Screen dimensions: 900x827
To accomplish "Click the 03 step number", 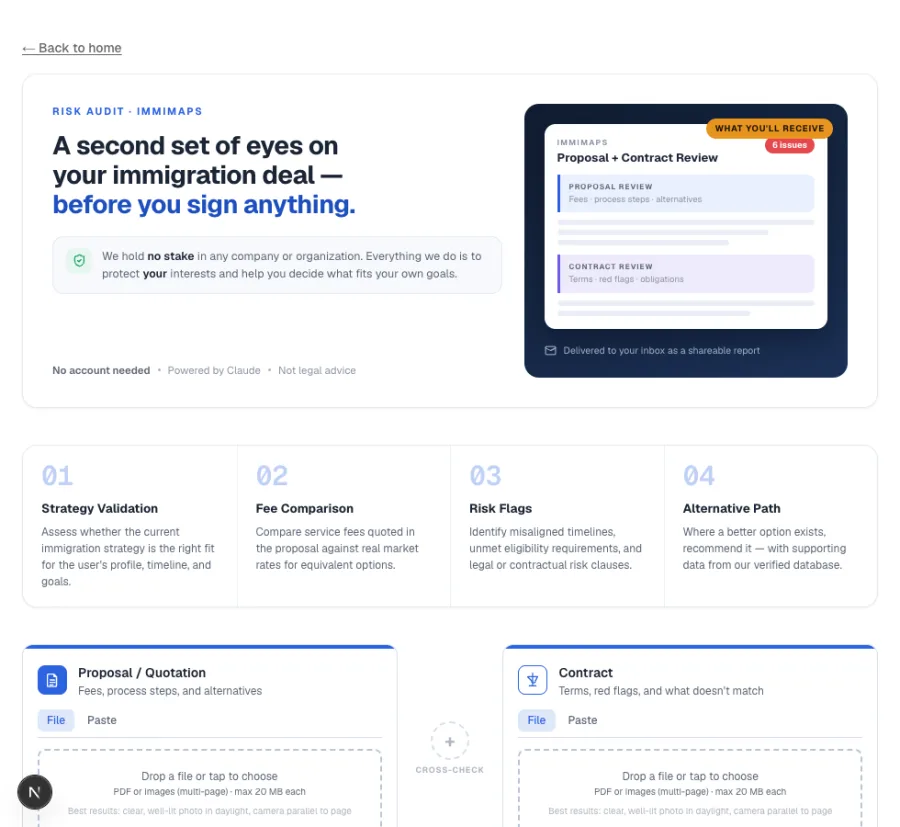I will (x=486, y=476).
